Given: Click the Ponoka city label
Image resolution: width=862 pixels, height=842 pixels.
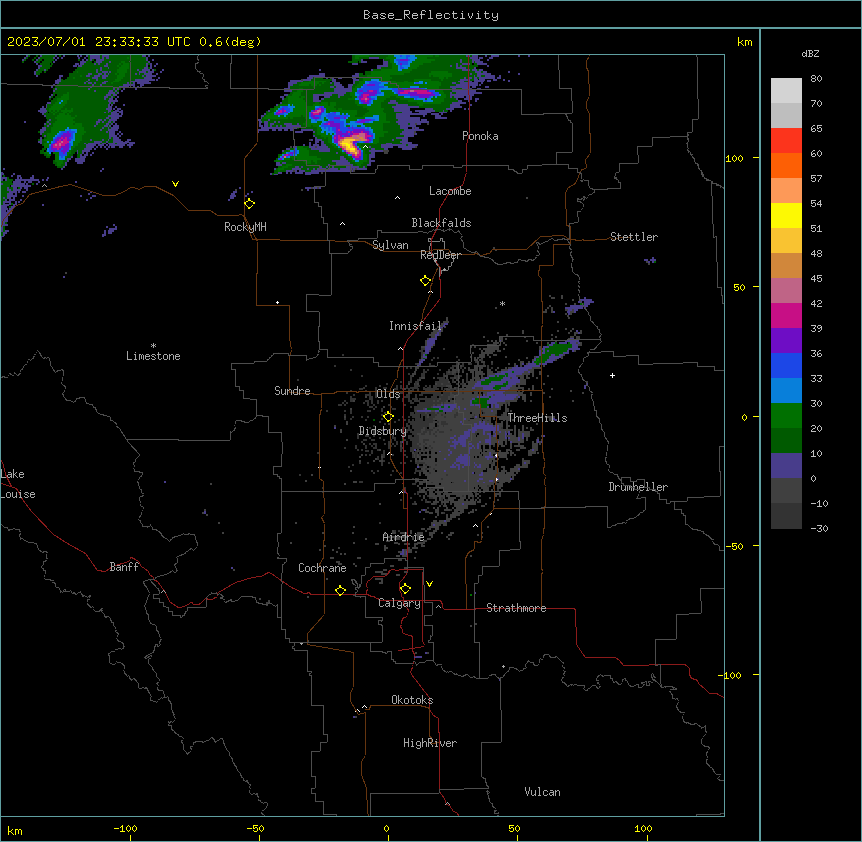Looking at the screenshot, I should click(480, 136).
